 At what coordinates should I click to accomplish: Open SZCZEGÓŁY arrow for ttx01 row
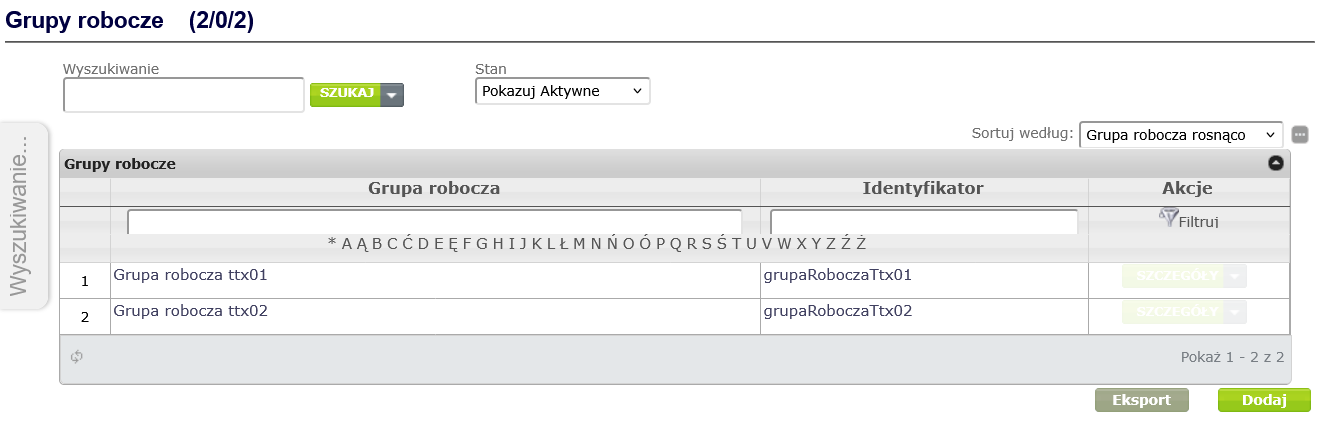coord(1237,276)
